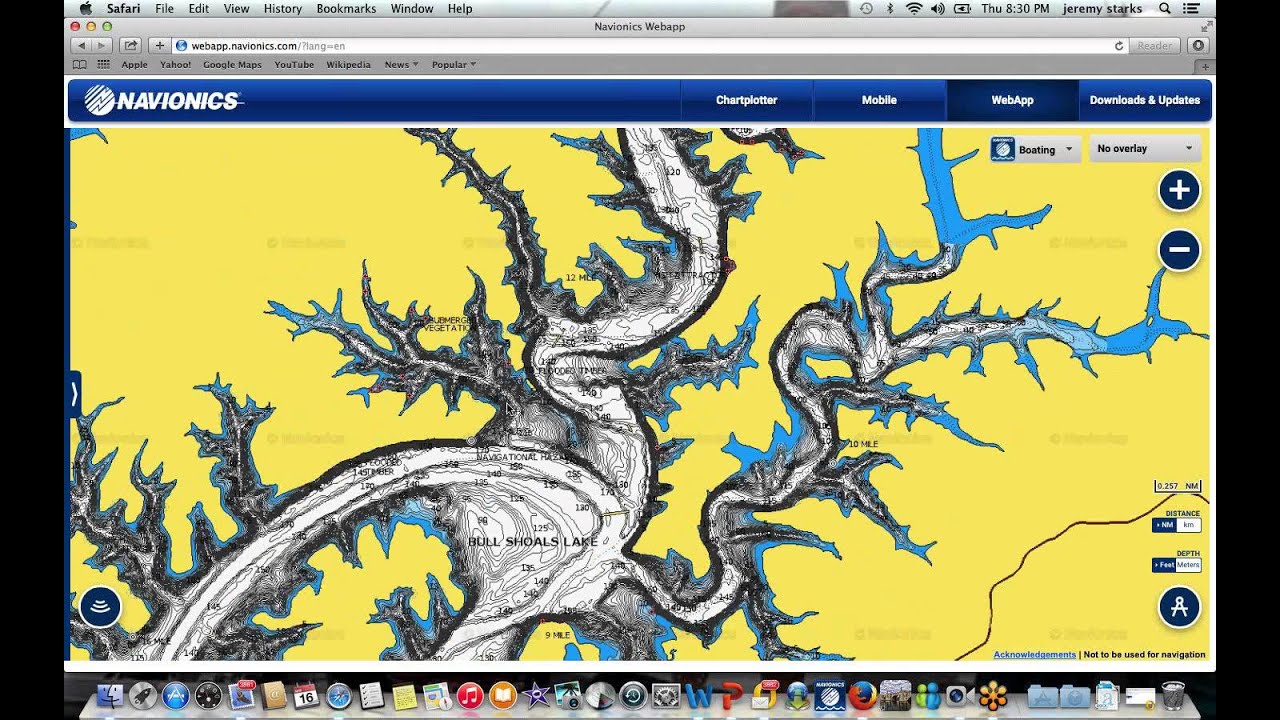This screenshot has height=720, width=1280.
Task: Open the Yahoo! bookmark
Action: [175, 64]
